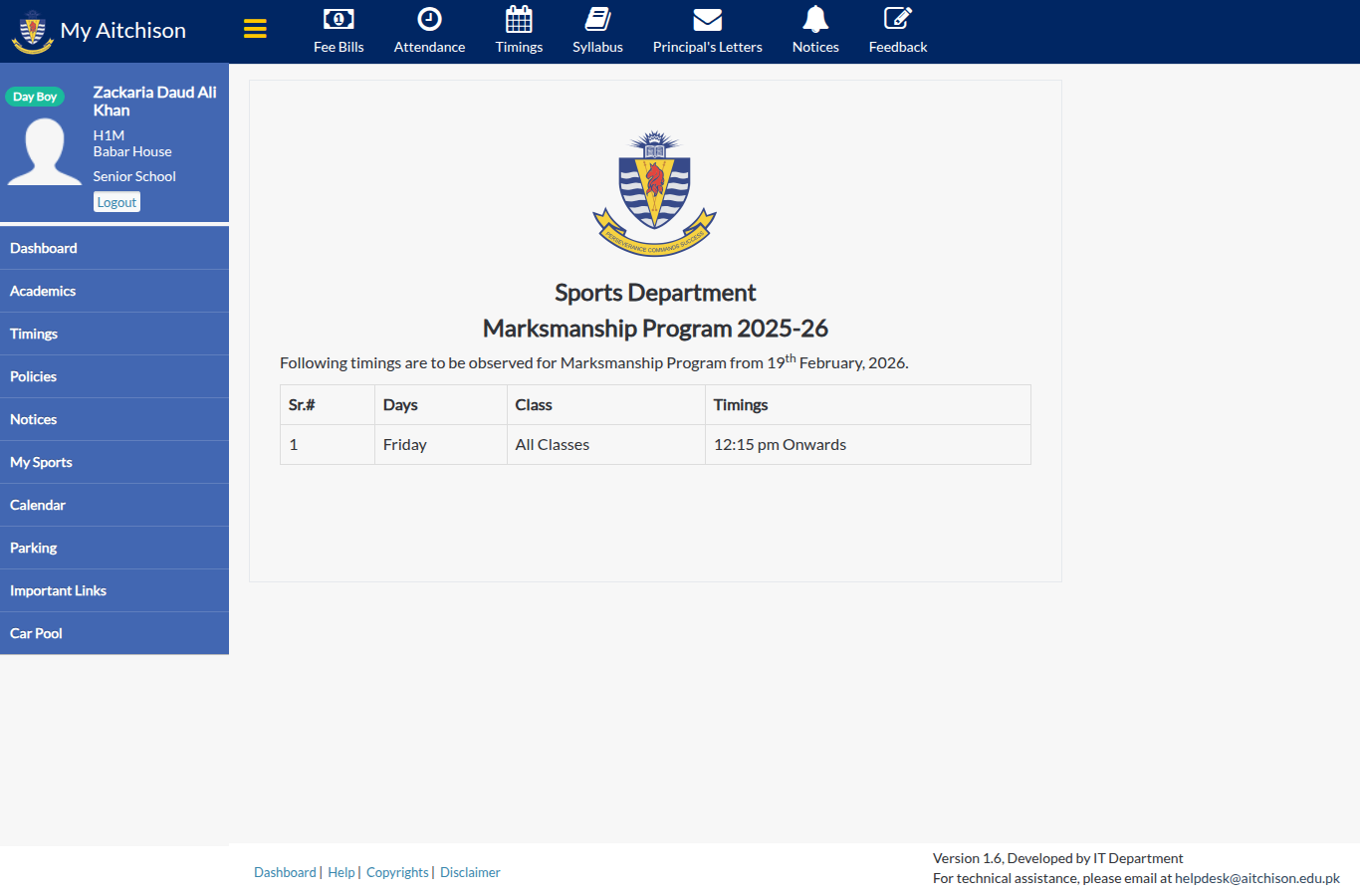Click the Aitchison crest logo in header
The image size is (1360, 896).
(x=32, y=32)
